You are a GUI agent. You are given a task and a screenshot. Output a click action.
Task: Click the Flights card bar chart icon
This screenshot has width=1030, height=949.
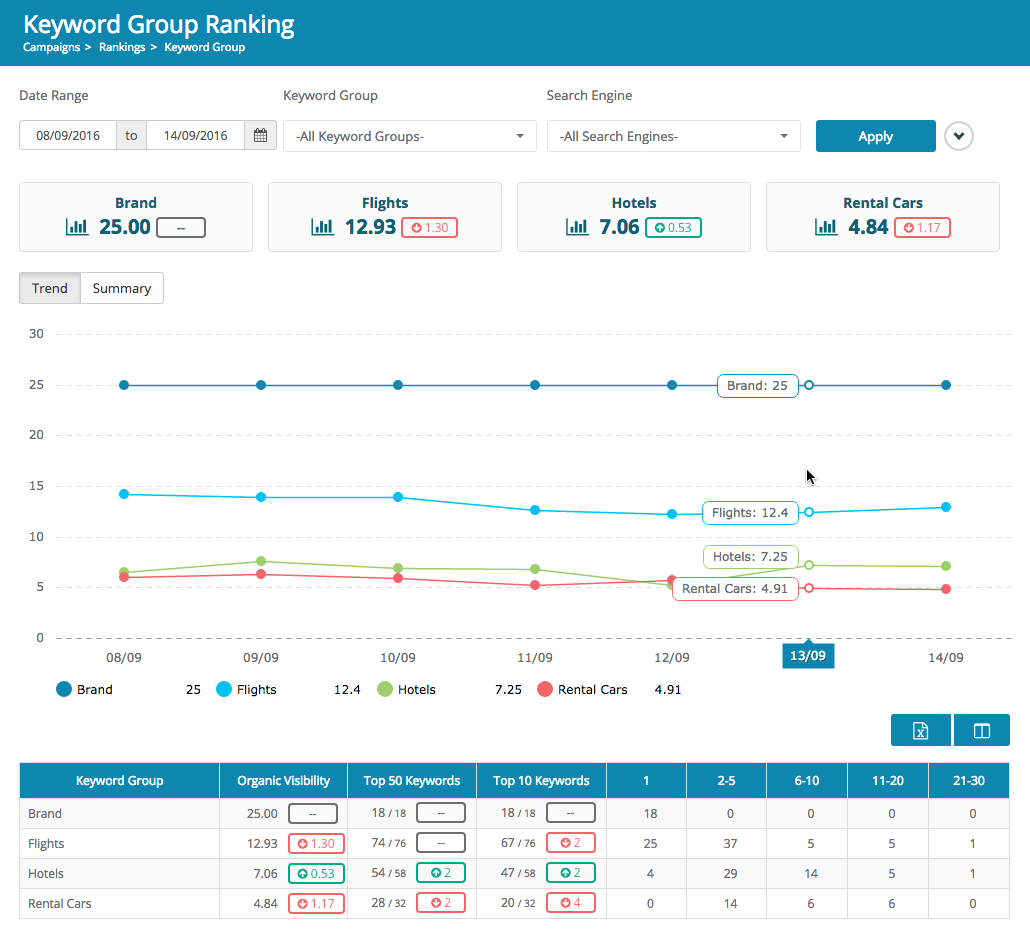322,227
